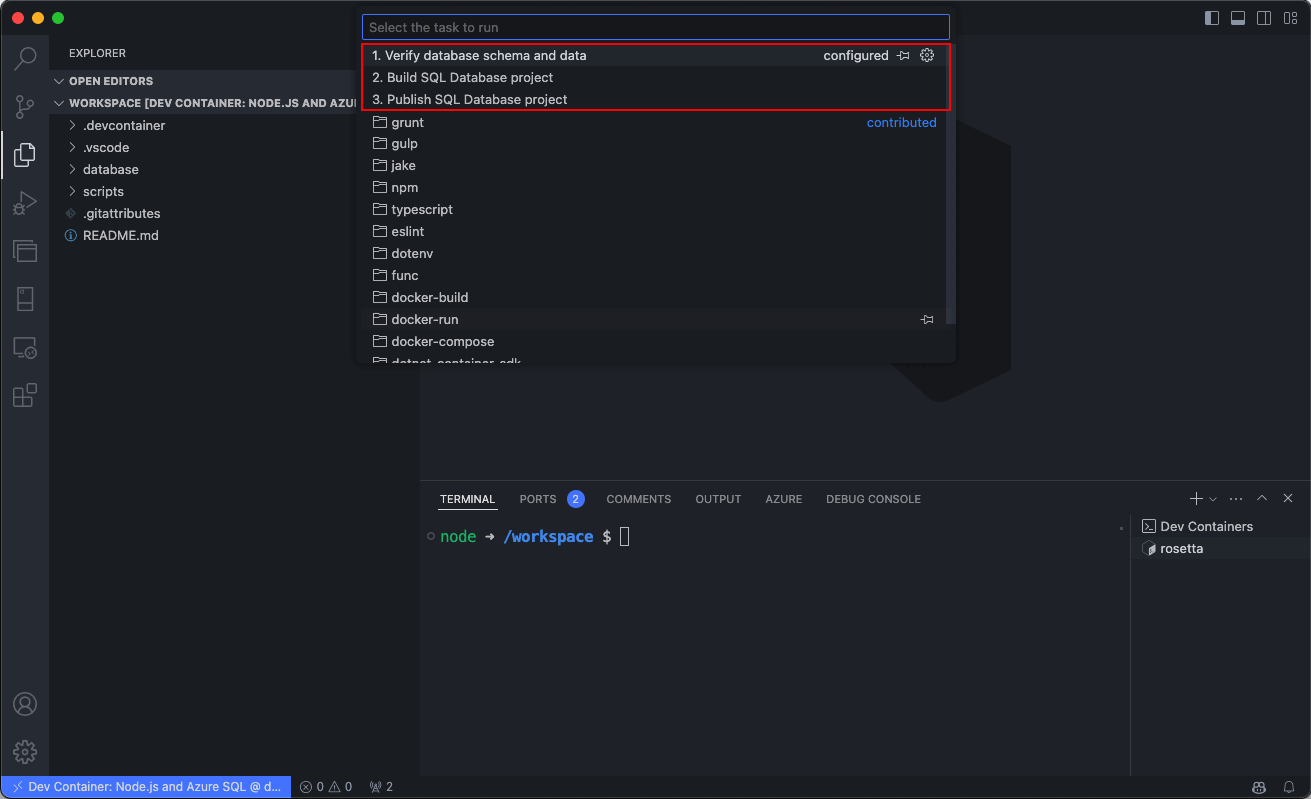Click the contributed link
Image resolution: width=1311 pixels, height=799 pixels.
(x=901, y=122)
